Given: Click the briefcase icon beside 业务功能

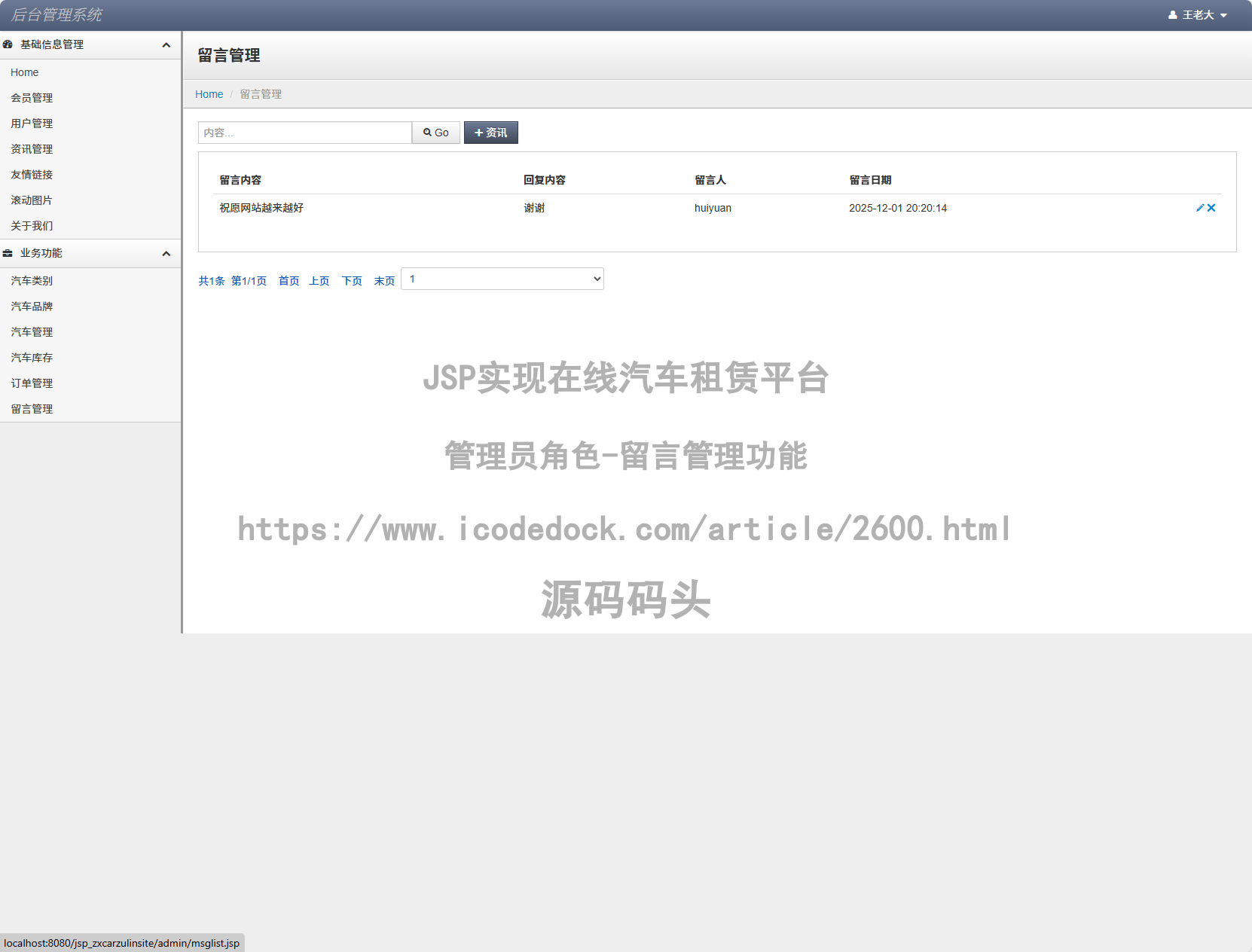Looking at the screenshot, I should (x=8, y=253).
